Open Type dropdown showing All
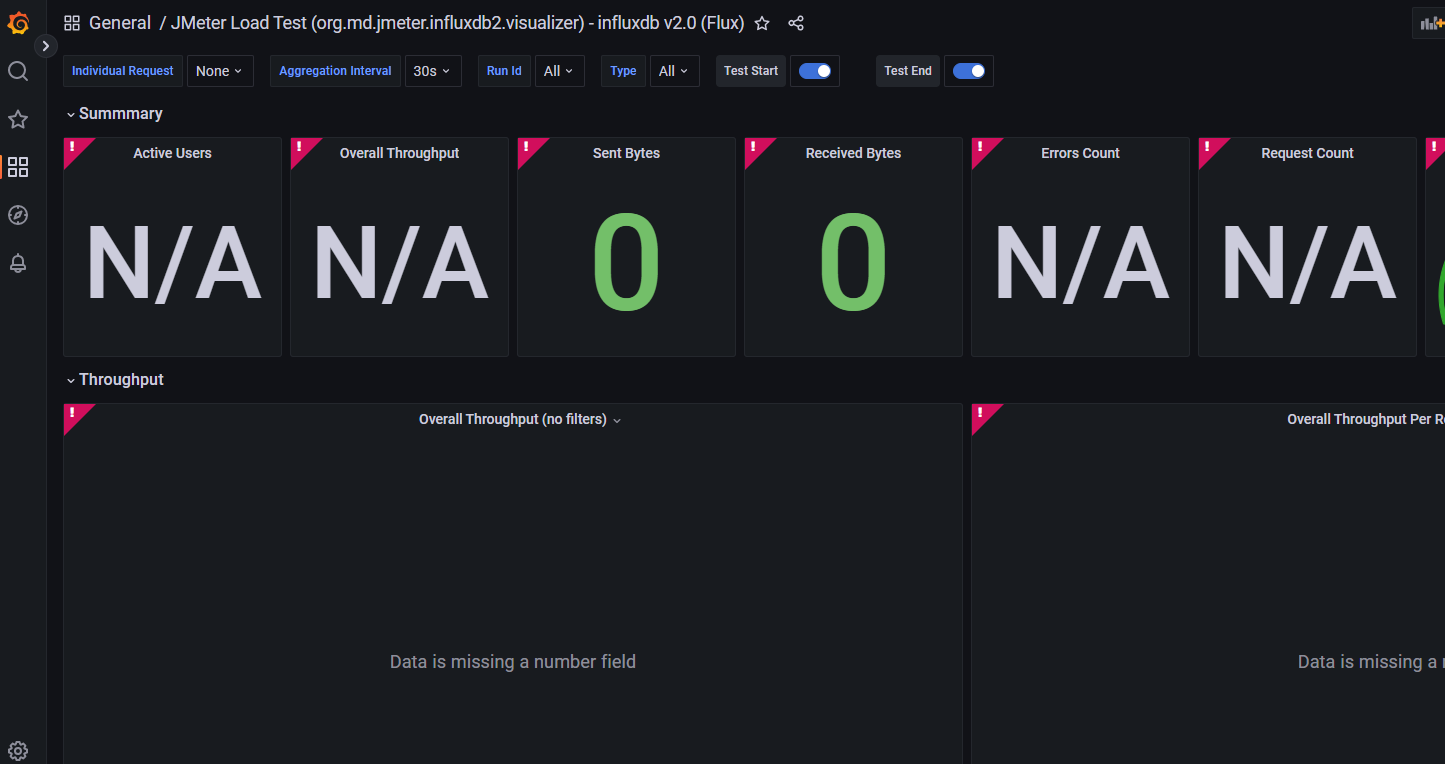Image resolution: width=1445 pixels, height=764 pixels. [675, 71]
